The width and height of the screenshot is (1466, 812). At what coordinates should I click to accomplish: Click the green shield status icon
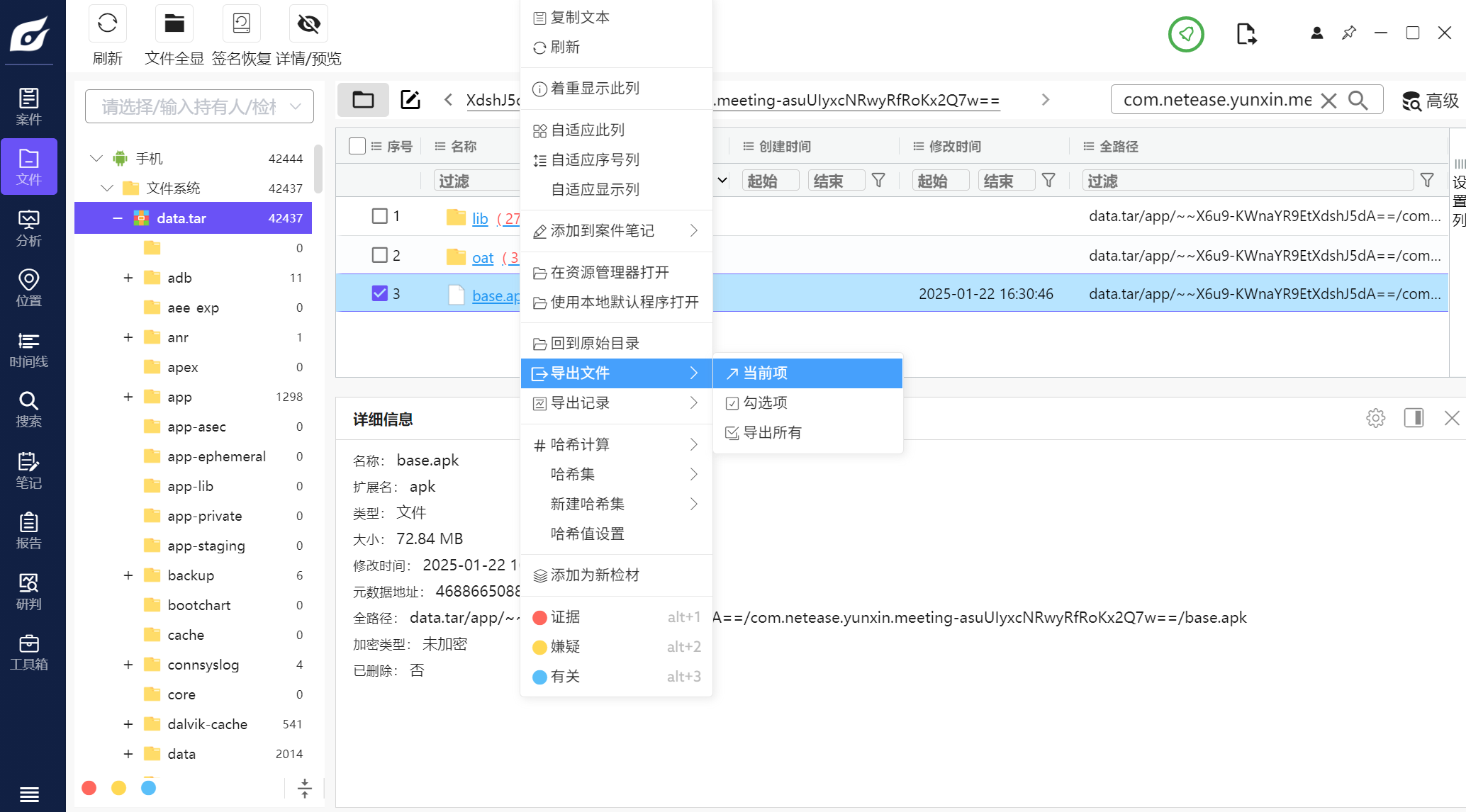coord(1186,33)
